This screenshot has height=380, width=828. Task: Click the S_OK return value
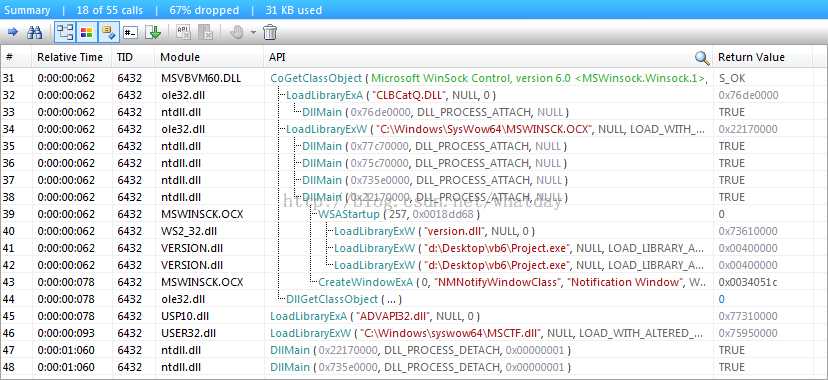point(732,78)
